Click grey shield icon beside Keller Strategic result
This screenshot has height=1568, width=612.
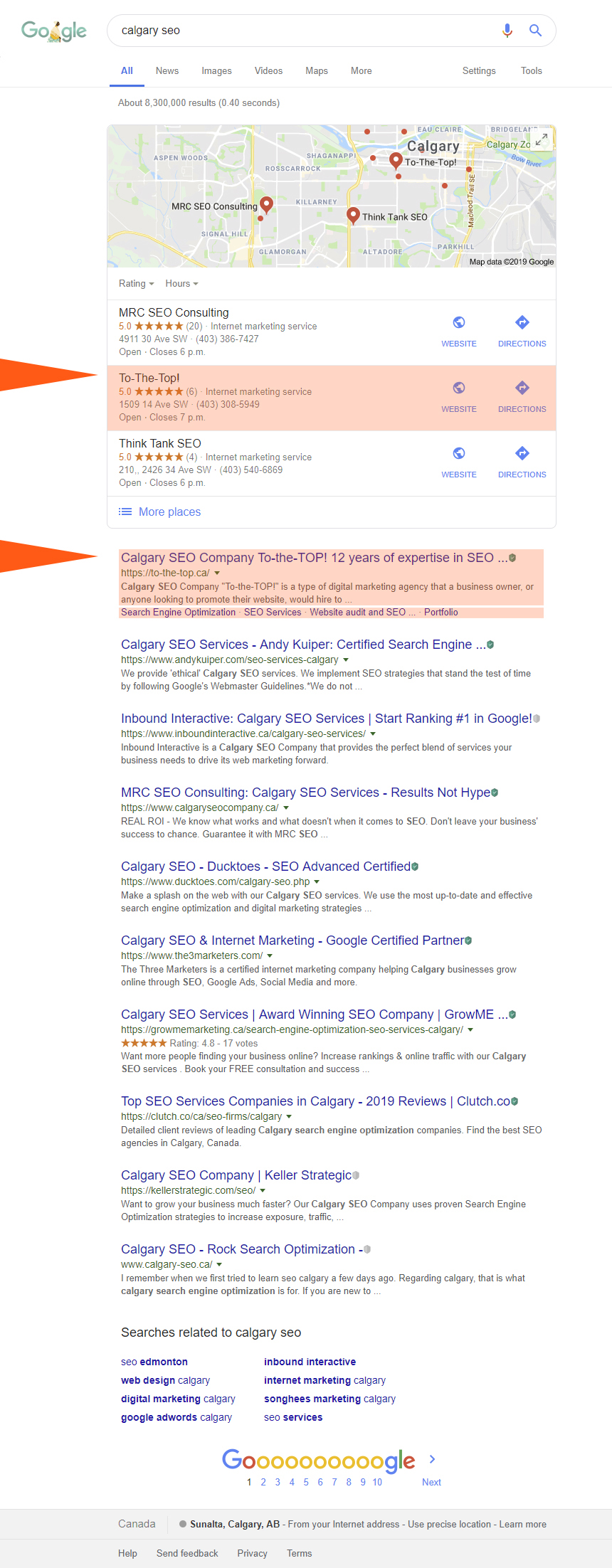coord(356,1175)
